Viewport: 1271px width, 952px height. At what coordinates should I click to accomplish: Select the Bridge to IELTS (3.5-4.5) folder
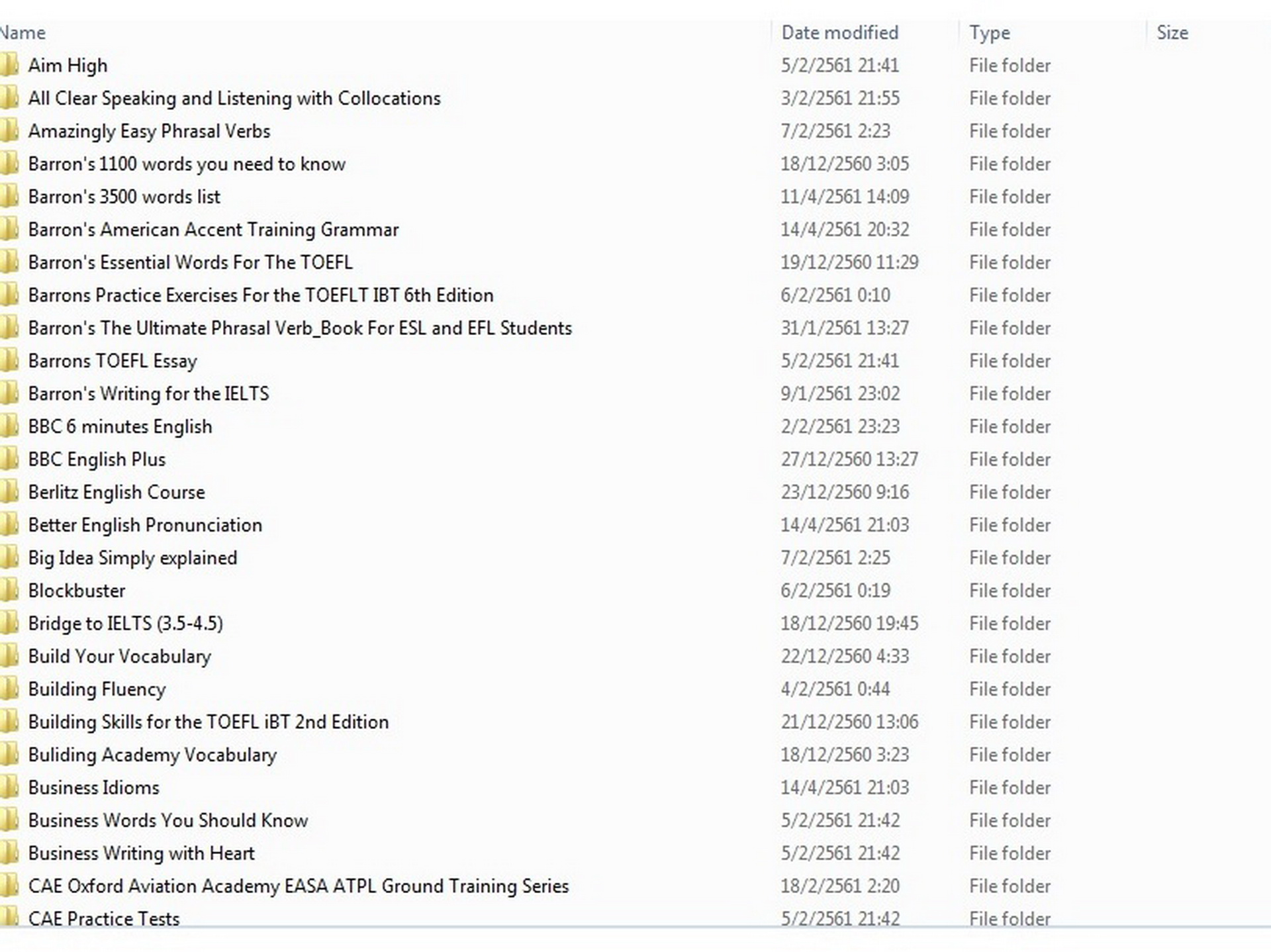click(125, 624)
